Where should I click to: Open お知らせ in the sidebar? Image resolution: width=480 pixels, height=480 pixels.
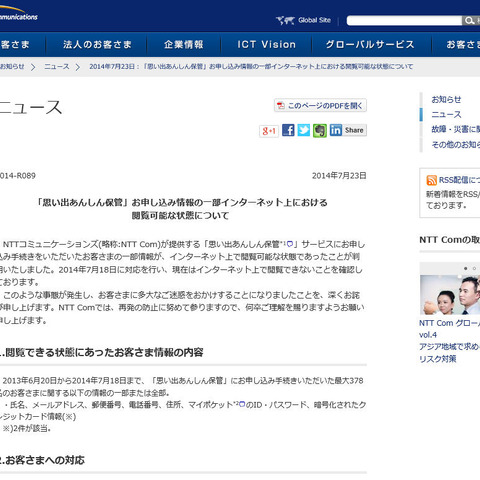tap(446, 99)
